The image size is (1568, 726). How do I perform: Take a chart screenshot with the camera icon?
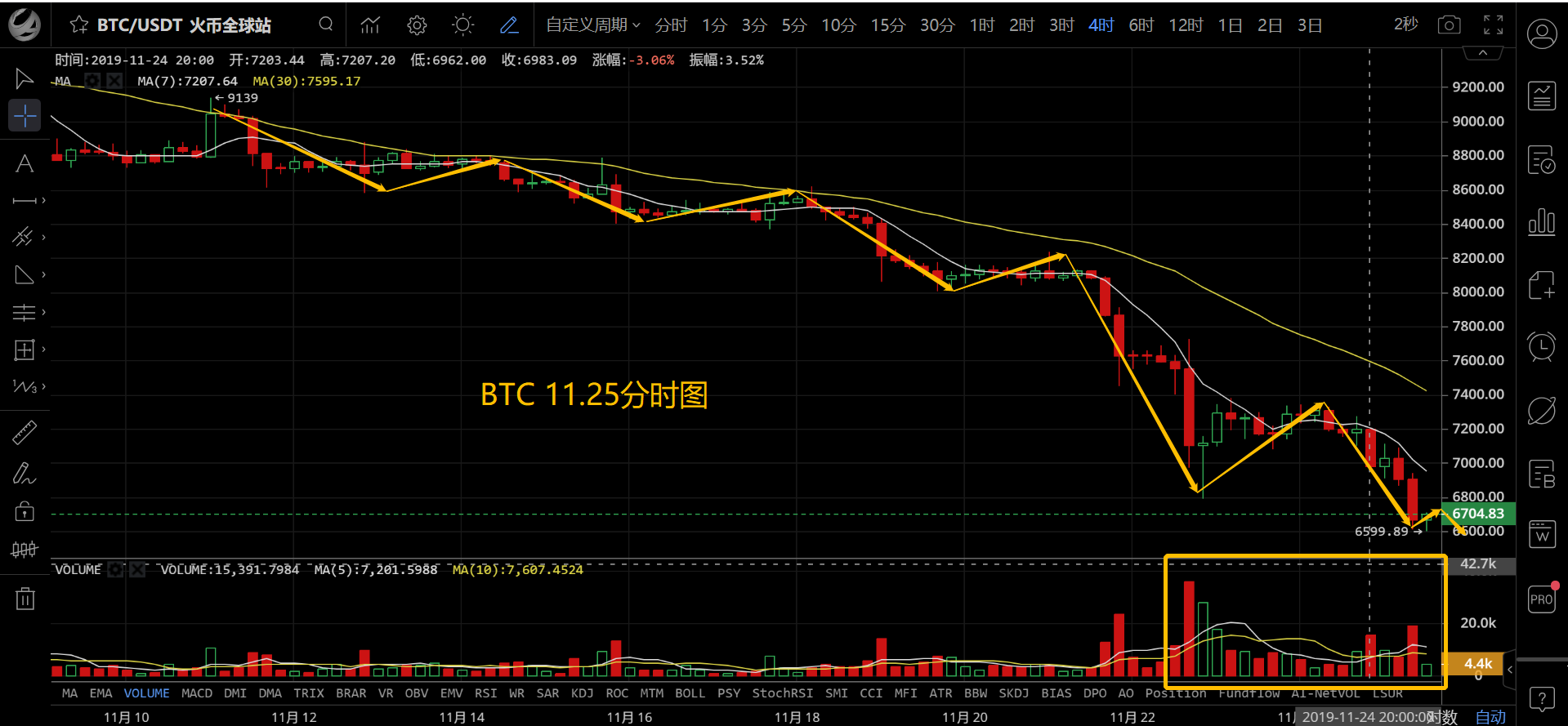tap(1449, 25)
